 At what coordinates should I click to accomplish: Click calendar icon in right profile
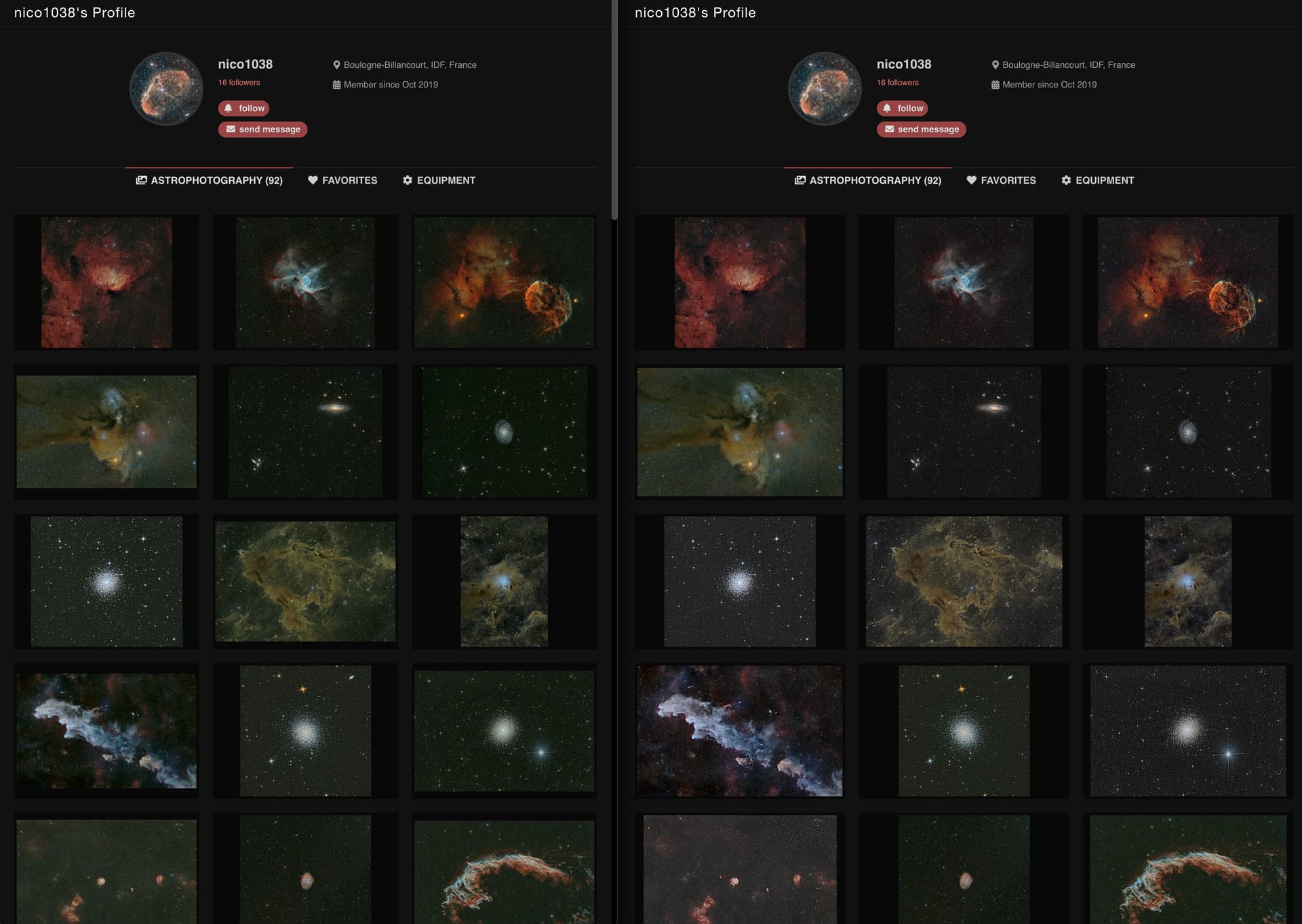click(x=995, y=85)
